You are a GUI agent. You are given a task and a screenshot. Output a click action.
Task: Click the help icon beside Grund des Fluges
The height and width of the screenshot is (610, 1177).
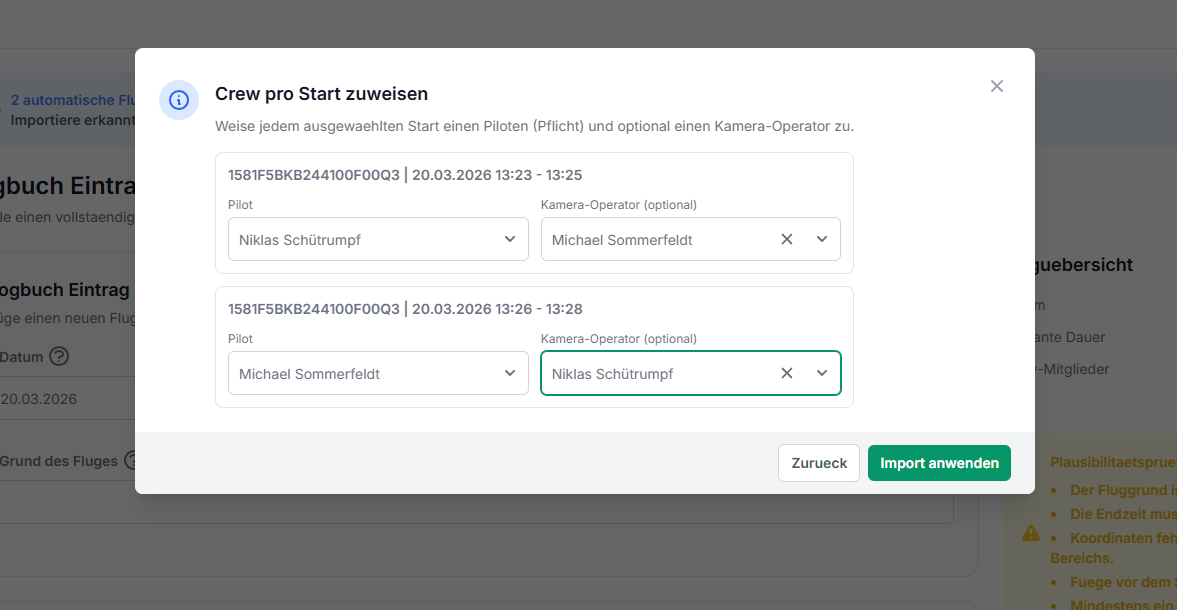coord(131,461)
